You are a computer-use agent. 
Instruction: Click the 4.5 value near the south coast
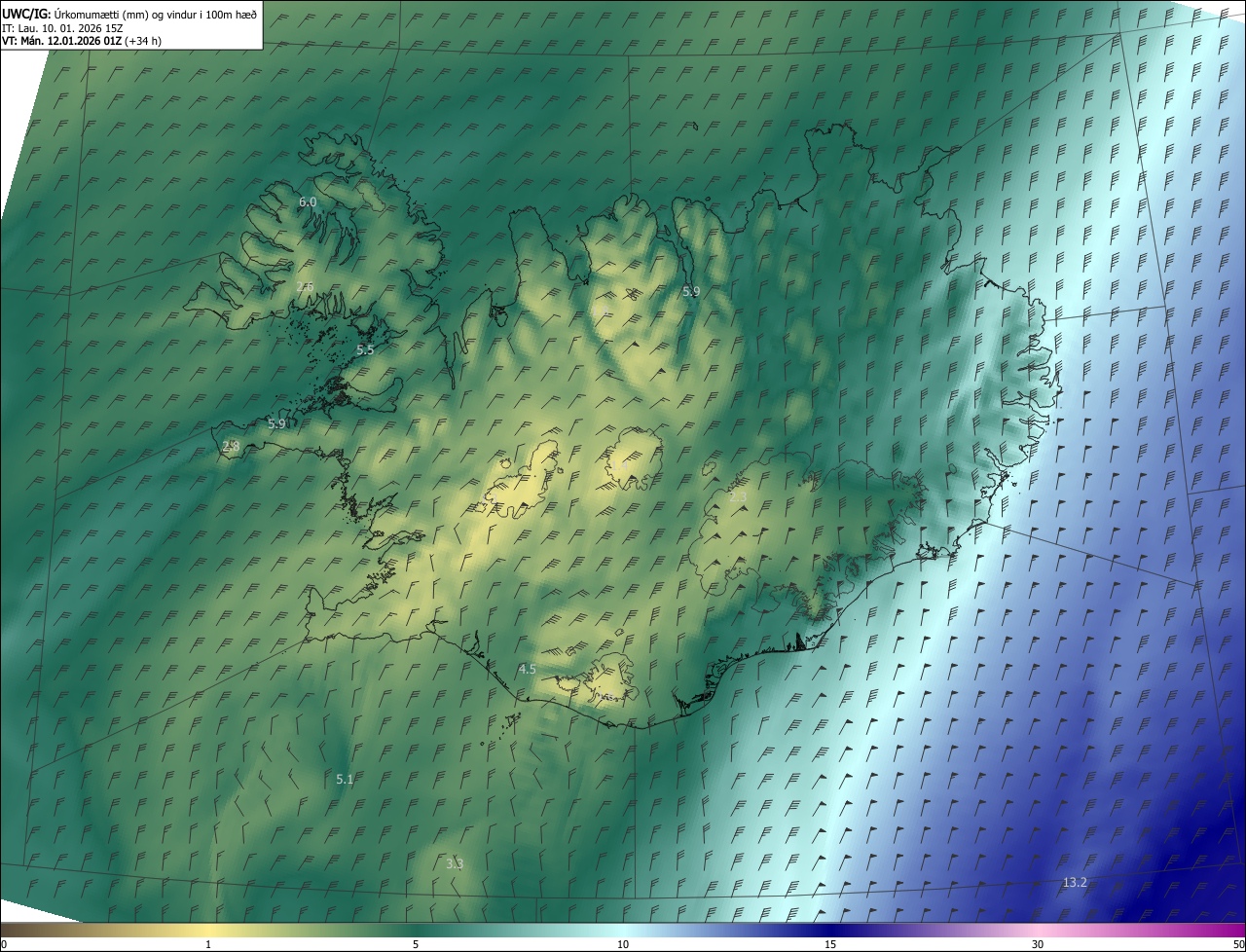528,669
